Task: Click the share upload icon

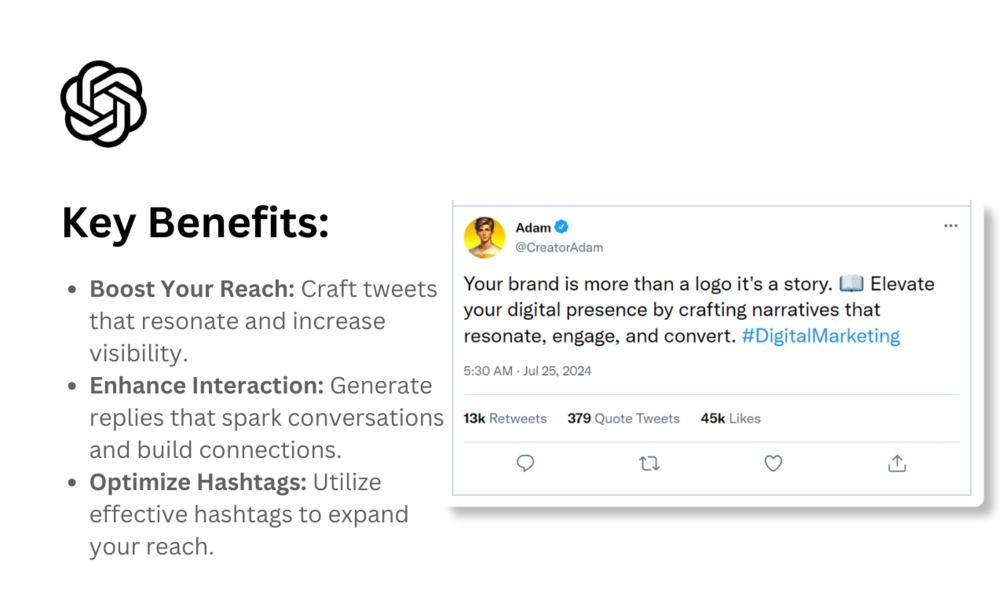Action: pyautogui.click(x=897, y=463)
